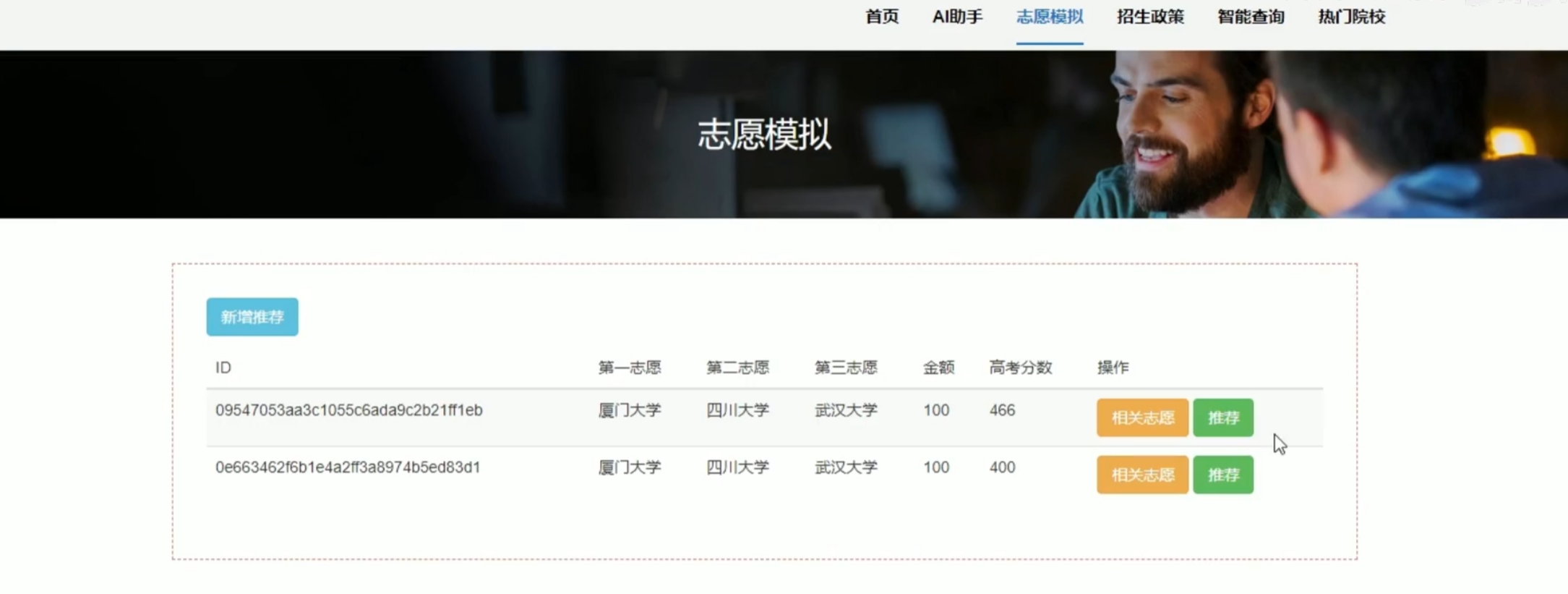Click the 金额 column header
The height and width of the screenshot is (594, 1568).
coord(938,368)
